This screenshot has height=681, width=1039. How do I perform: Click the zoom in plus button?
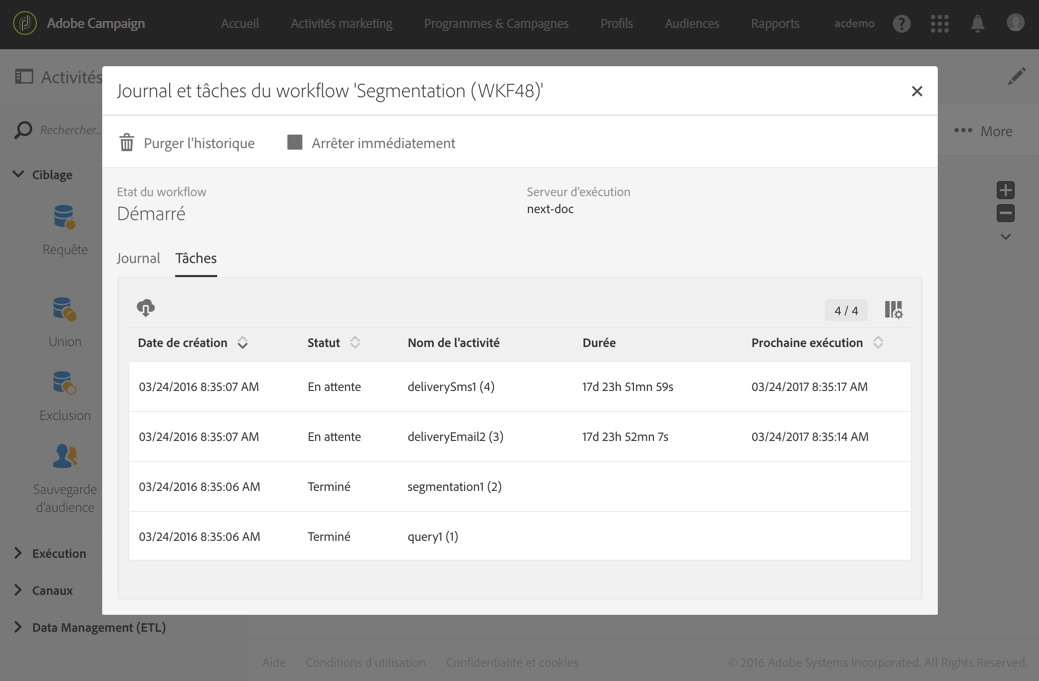1006,190
